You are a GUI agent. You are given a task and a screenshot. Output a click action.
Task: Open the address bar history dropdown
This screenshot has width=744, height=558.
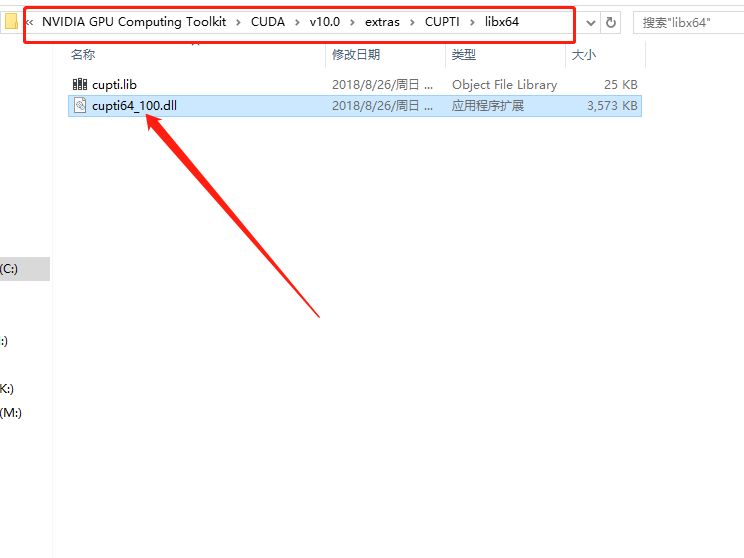coord(590,22)
